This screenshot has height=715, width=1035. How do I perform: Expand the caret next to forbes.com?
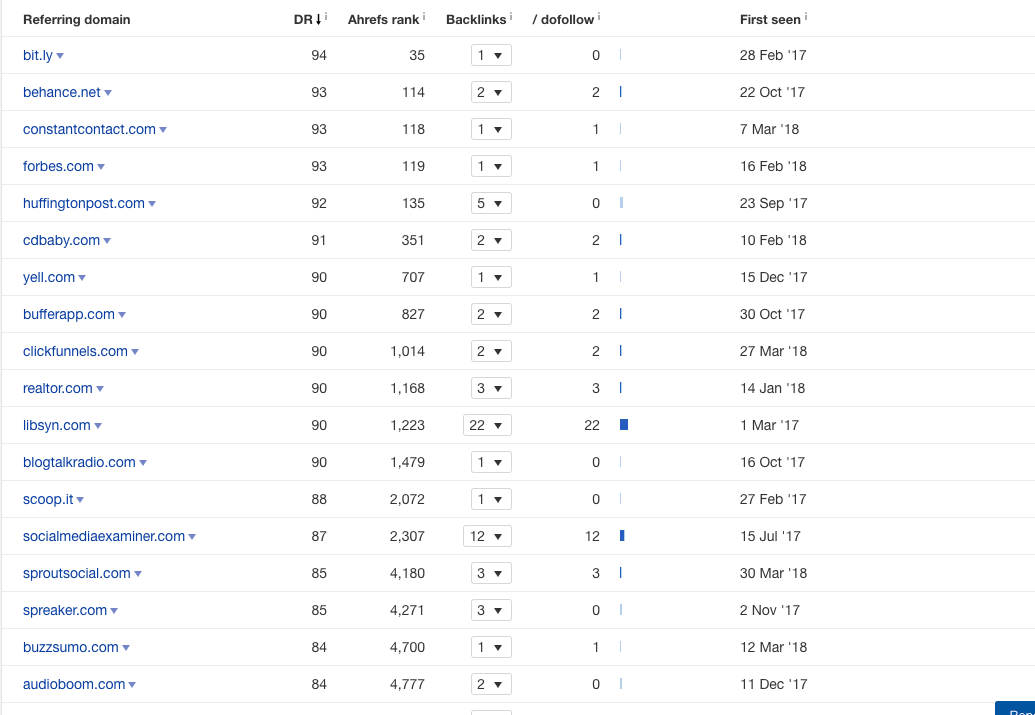pyautogui.click(x=102, y=167)
